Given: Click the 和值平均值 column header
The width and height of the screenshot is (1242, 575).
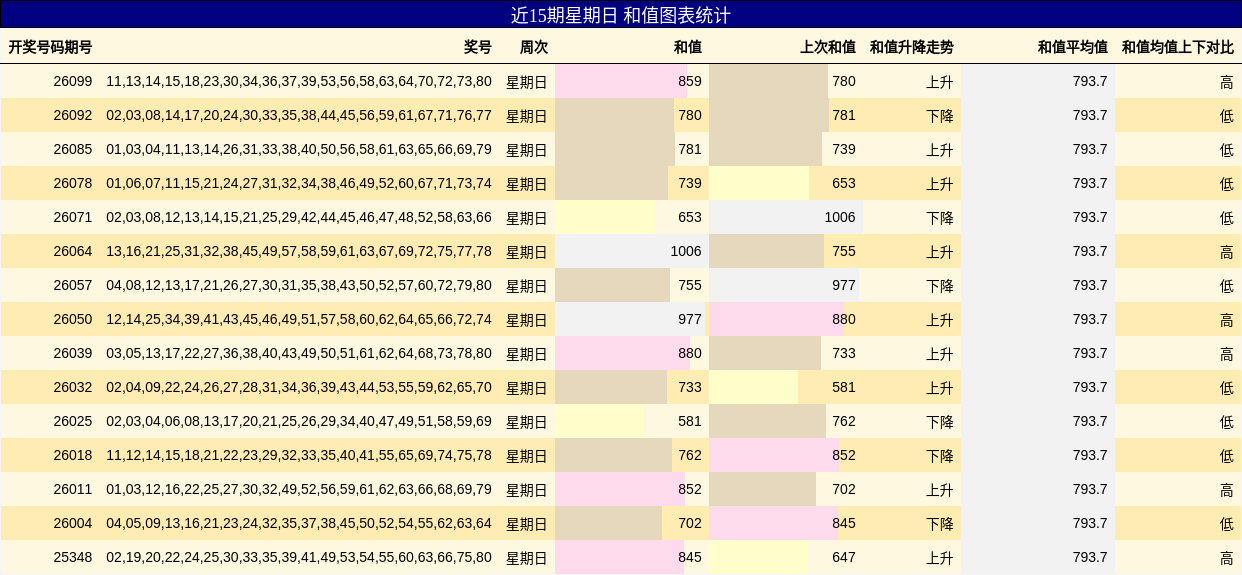Looking at the screenshot, I should click(x=1073, y=47).
